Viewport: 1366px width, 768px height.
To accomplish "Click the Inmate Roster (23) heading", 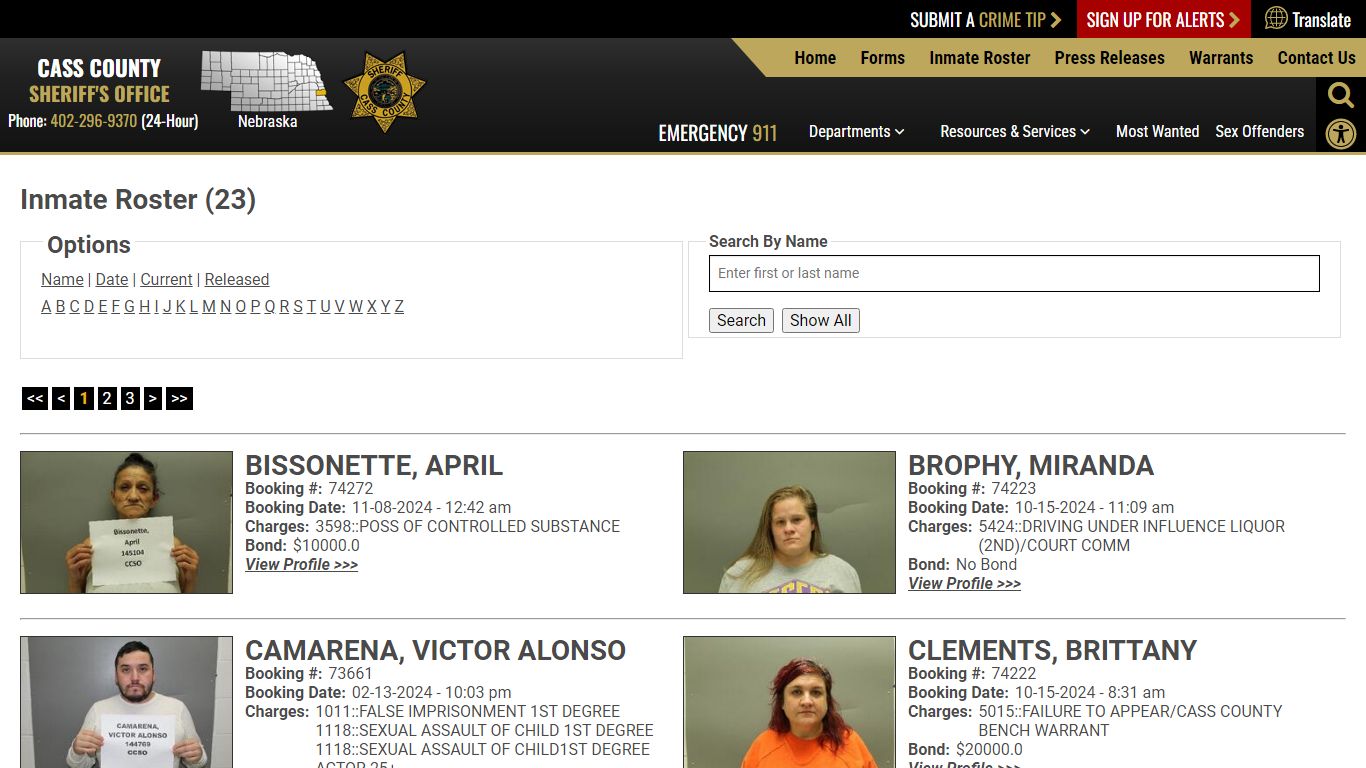I will click(138, 200).
